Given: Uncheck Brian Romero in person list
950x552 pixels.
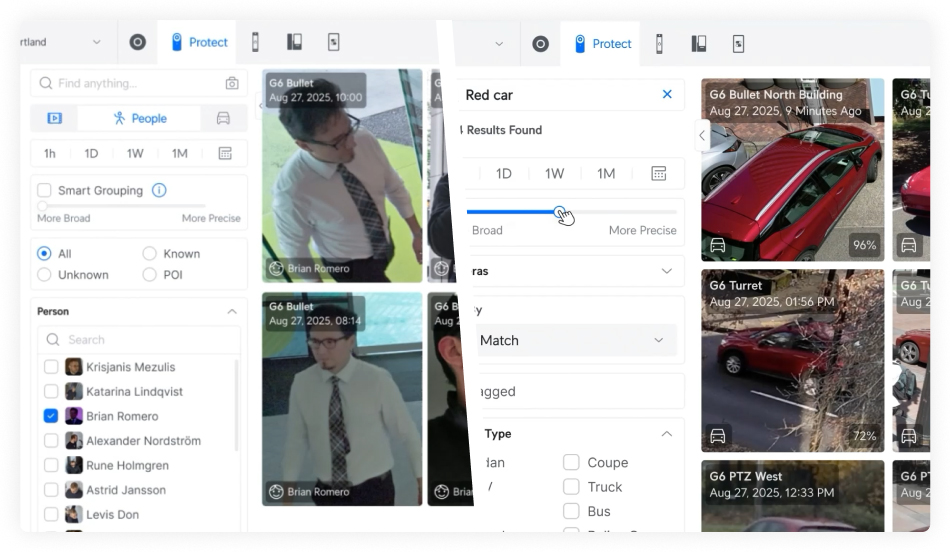Looking at the screenshot, I should [x=51, y=416].
